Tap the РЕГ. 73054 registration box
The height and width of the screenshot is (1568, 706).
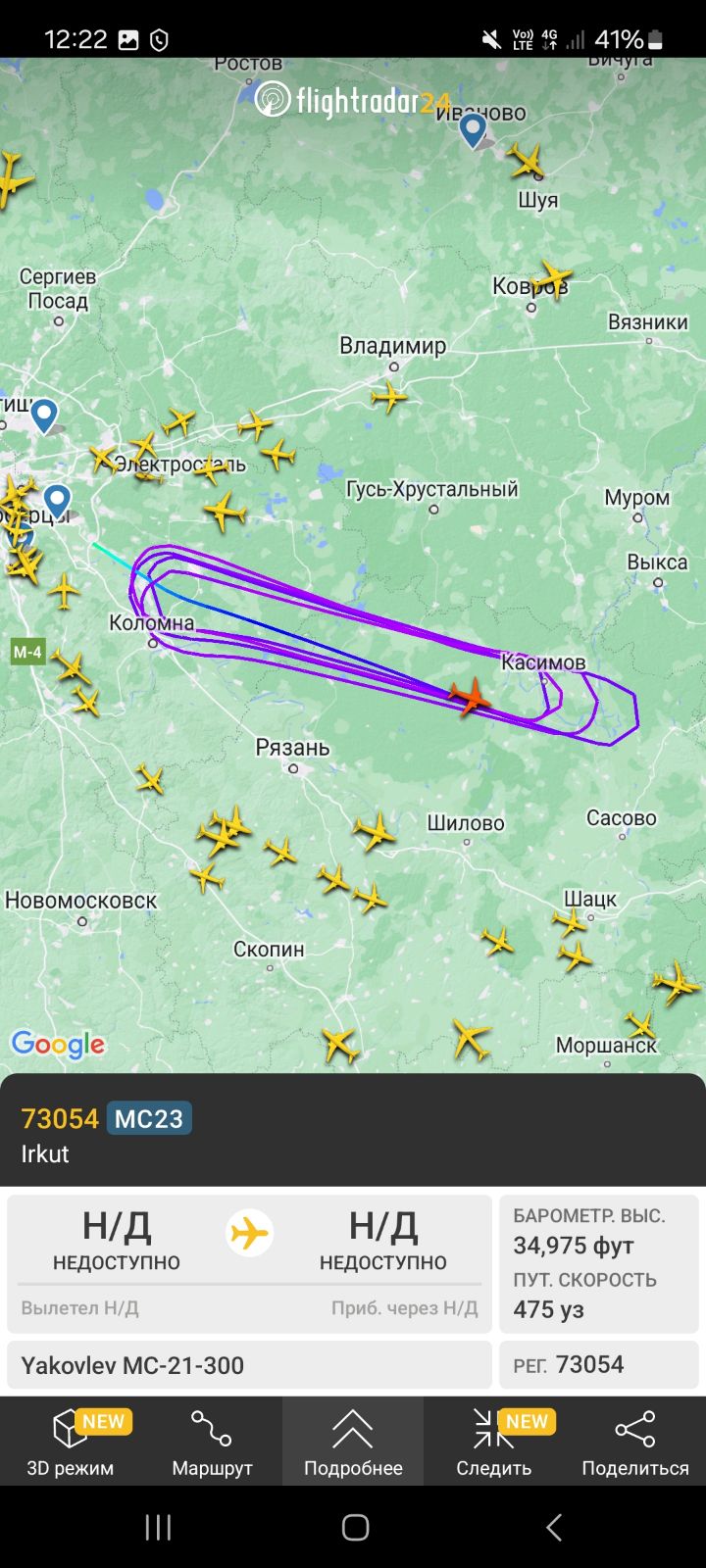point(599,1365)
